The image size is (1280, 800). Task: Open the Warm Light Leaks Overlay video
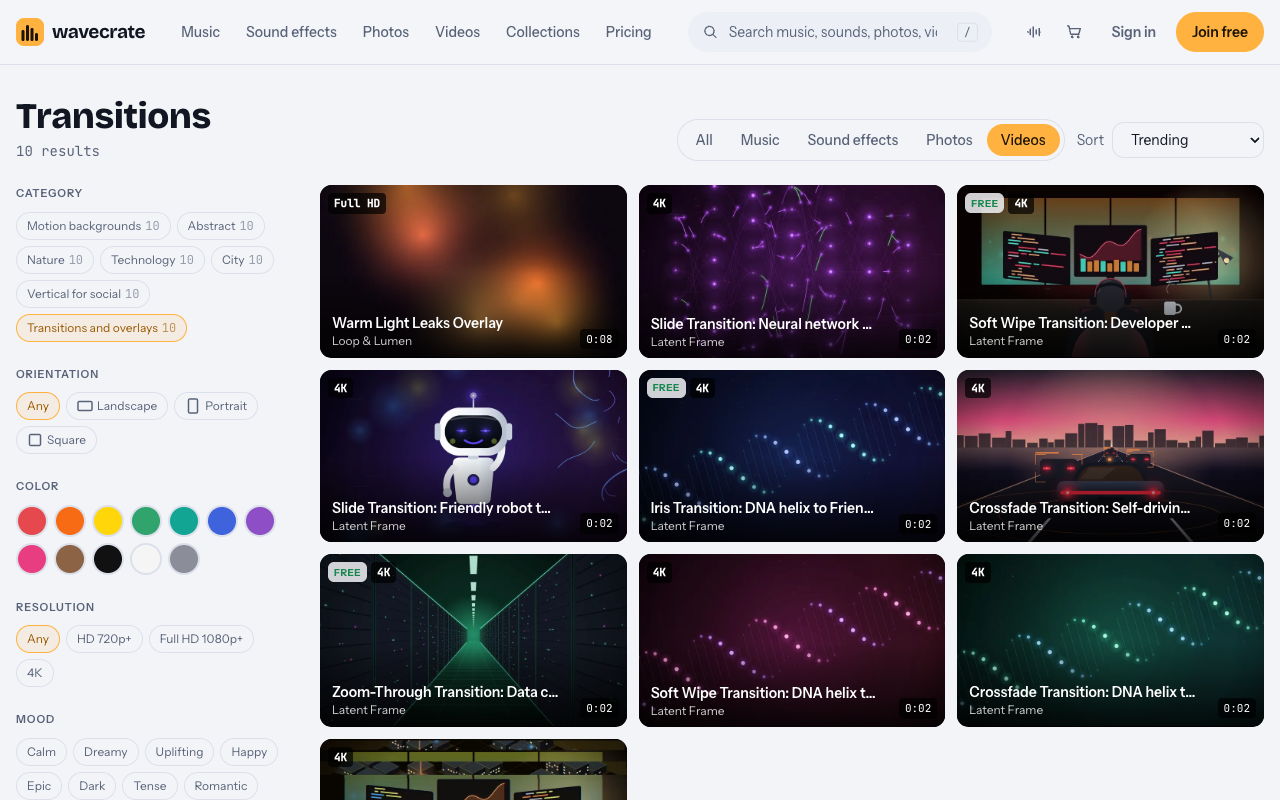click(473, 271)
